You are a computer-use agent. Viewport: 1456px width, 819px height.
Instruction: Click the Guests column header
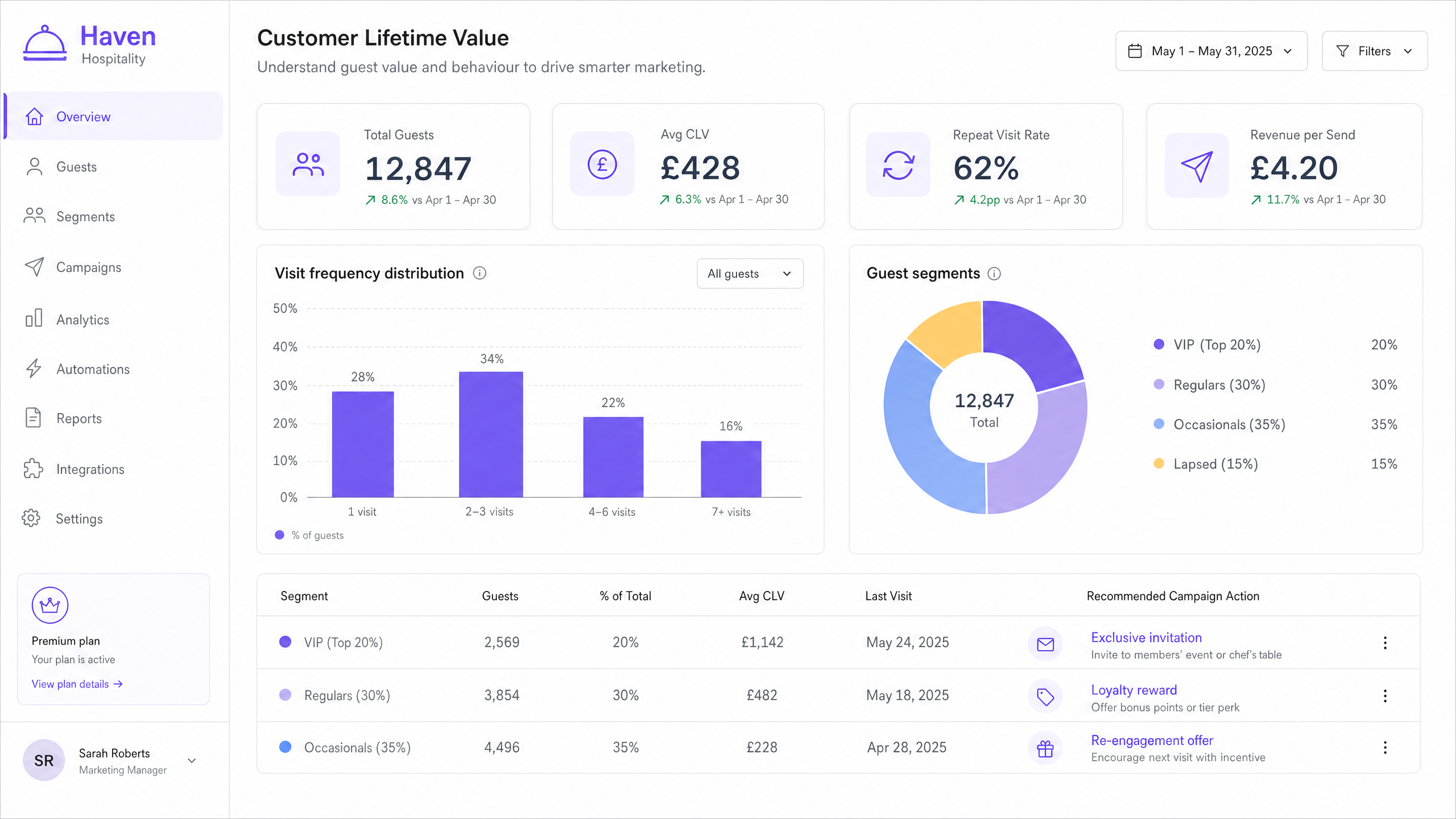pyautogui.click(x=500, y=596)
